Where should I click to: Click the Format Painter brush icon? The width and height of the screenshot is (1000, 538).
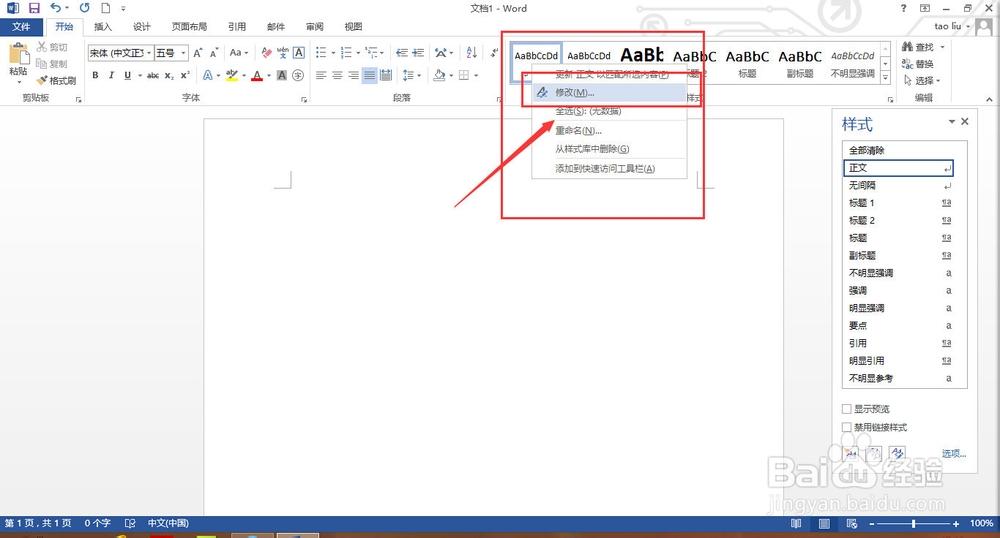[42, 80]
